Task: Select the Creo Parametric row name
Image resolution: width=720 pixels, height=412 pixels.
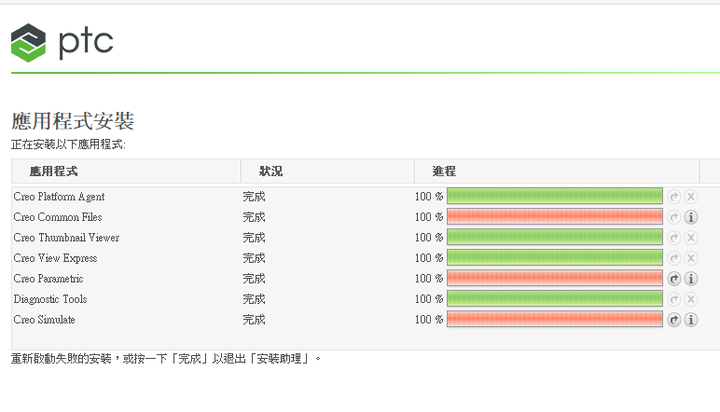Action: pyautogui.click(x=48, y=279)
